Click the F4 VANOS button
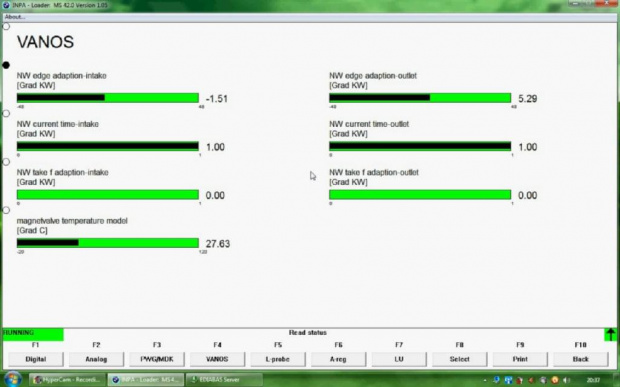 tap(217, 359)
